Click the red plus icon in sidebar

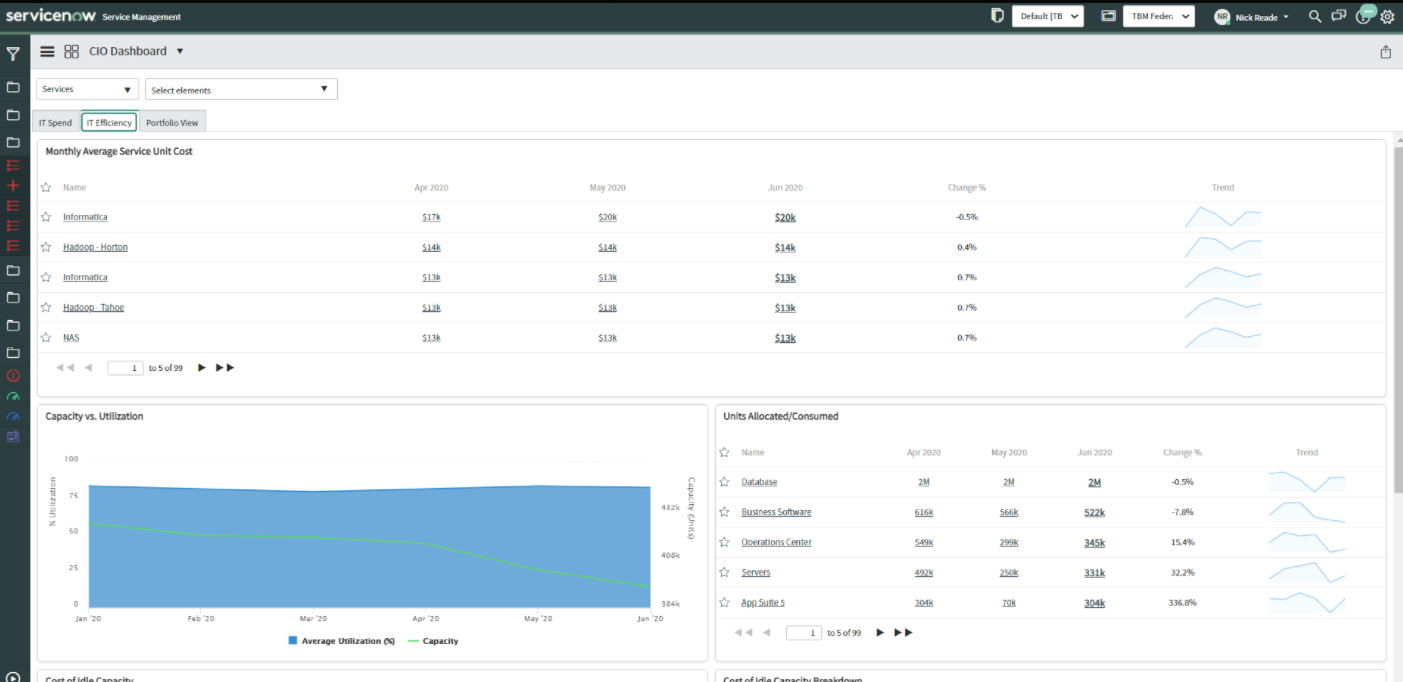point(13,186)
